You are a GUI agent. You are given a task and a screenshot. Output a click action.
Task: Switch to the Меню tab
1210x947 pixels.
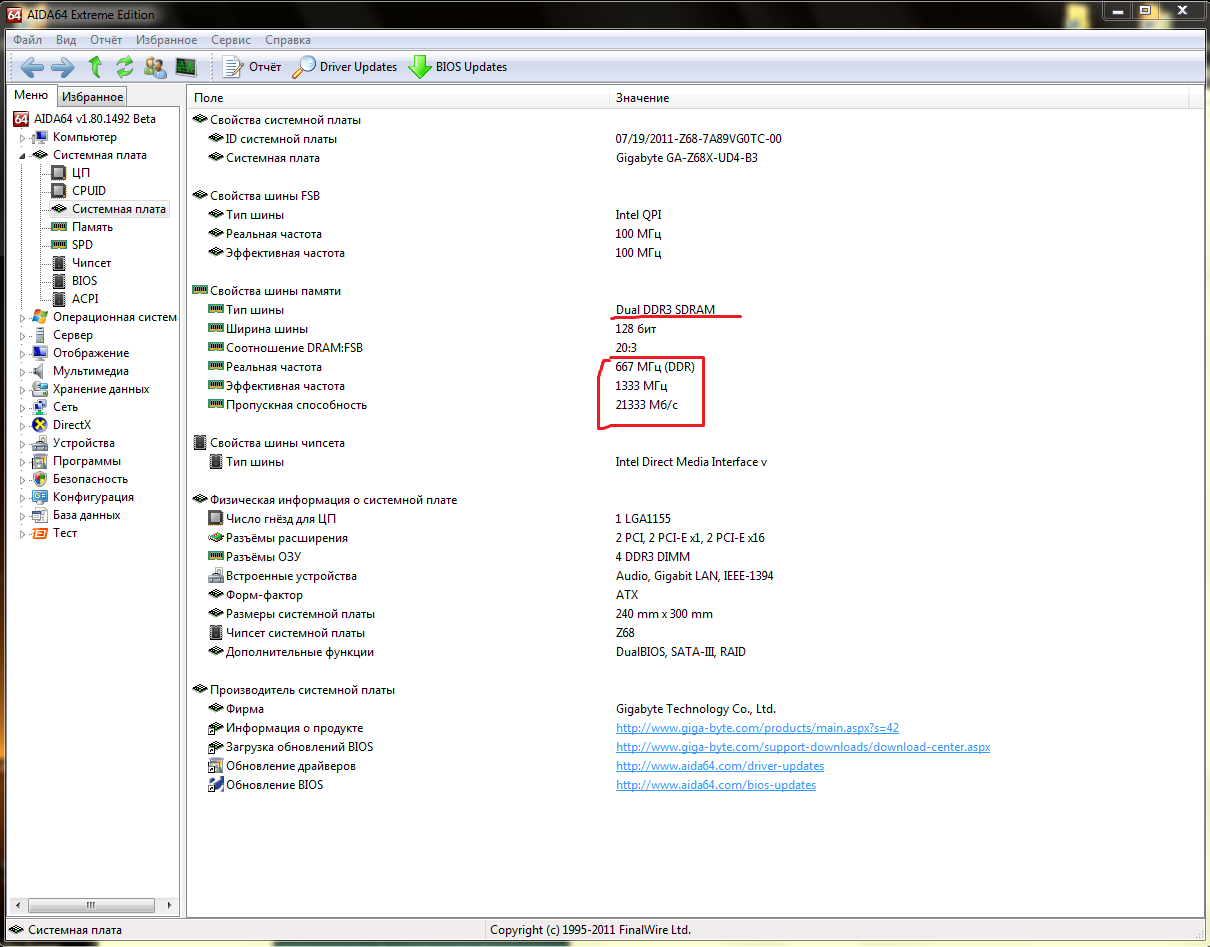pyautogui.click(x=31, y=95)
